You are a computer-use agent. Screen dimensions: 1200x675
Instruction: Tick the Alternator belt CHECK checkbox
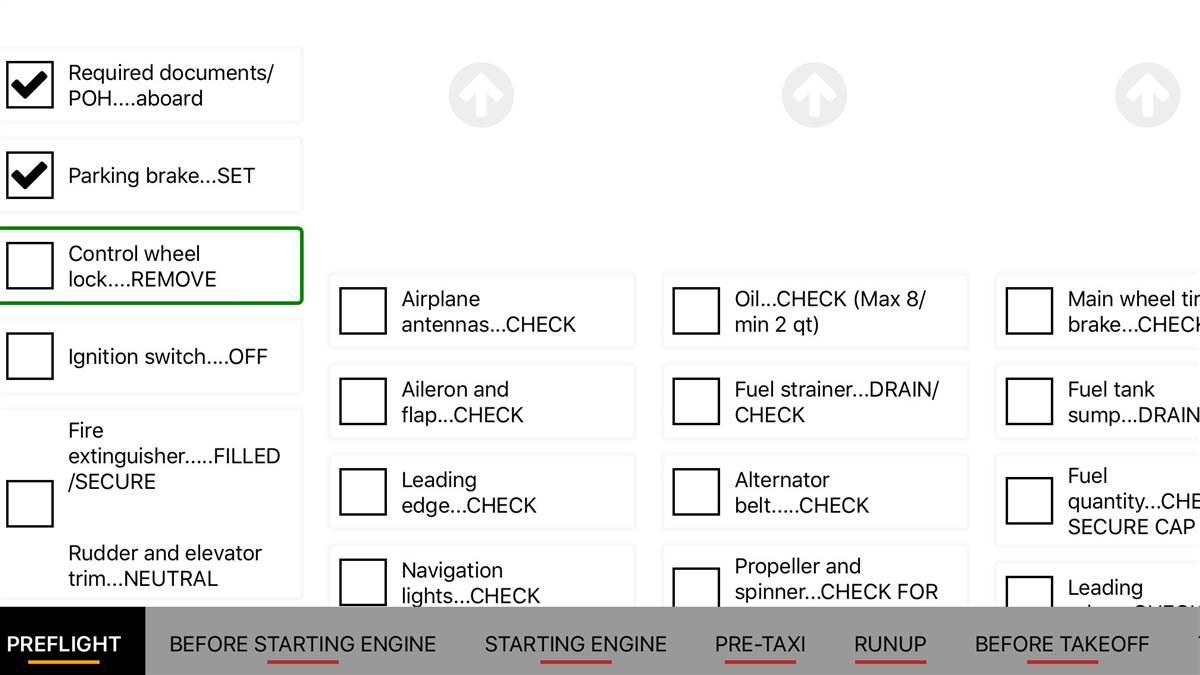point(696,492)
